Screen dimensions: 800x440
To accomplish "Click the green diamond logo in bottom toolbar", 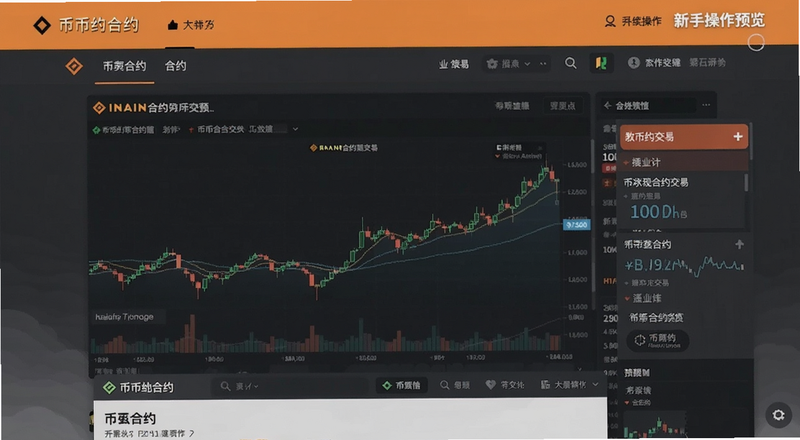I will click(109, 387).
